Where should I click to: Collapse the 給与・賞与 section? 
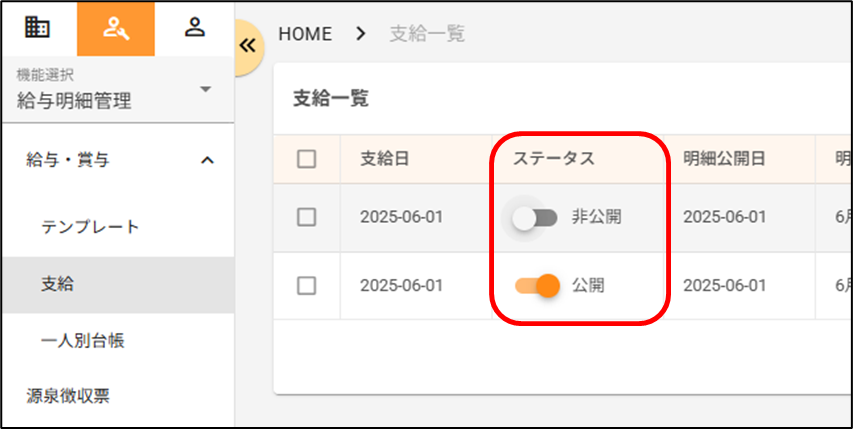tap(207, 159)
